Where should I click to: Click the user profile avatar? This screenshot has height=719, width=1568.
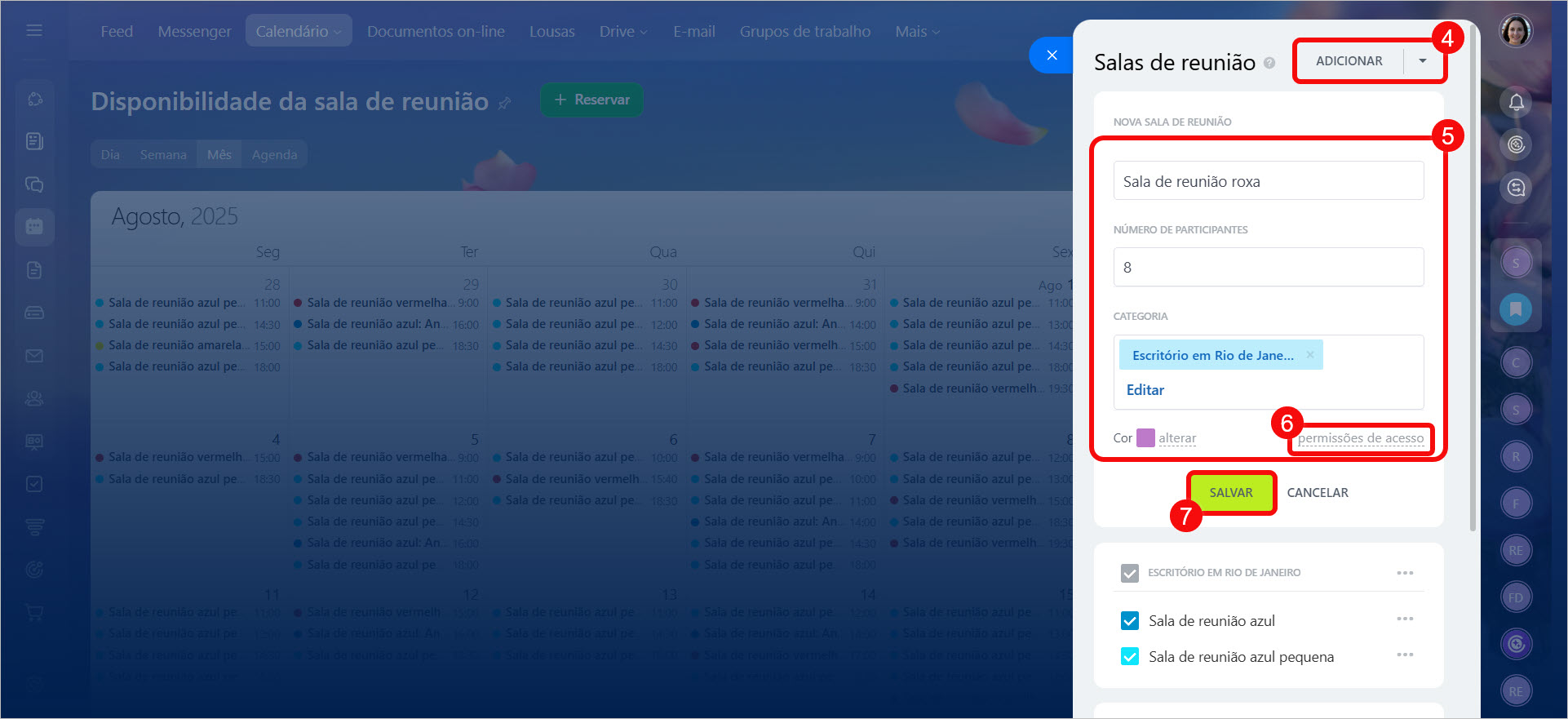tap(1516, 31)
